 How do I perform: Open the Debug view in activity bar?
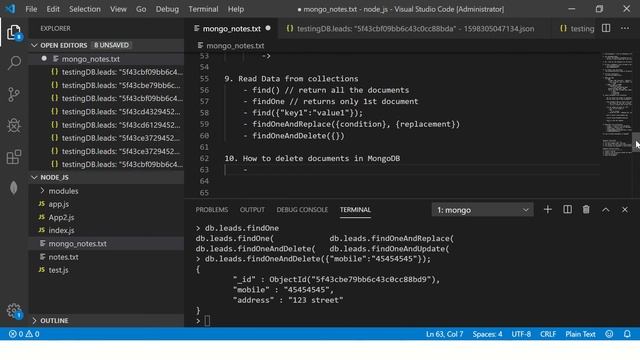click(14, 125)
